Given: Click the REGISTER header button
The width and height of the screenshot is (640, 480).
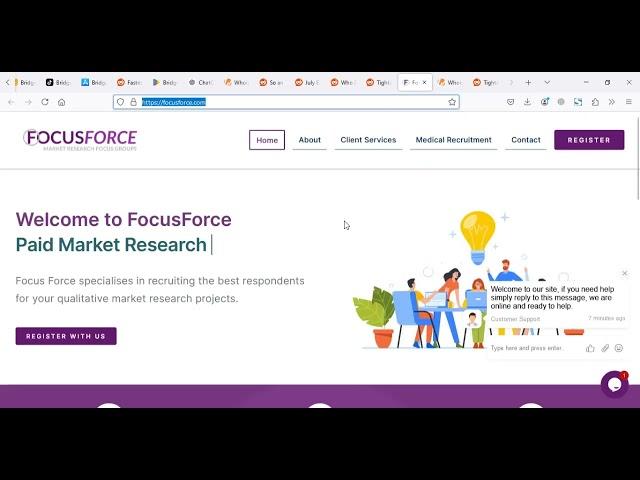Looking at the screenshot, I should (x=589, y=140).
